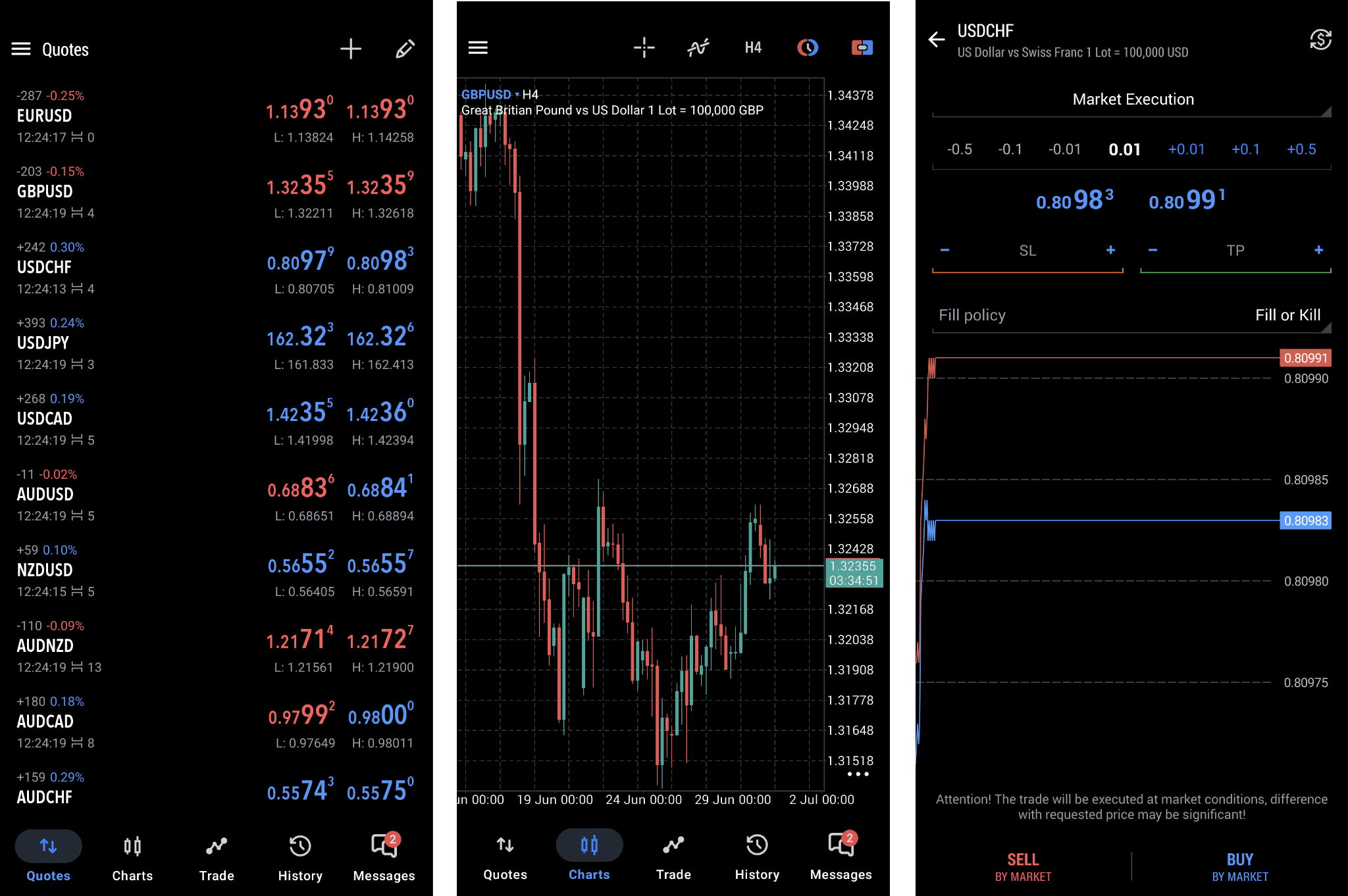Increase volume by 0.1 lots
Image resolution: width=1348 pixels, height=896 pixels.
[x=1245, y=149]
